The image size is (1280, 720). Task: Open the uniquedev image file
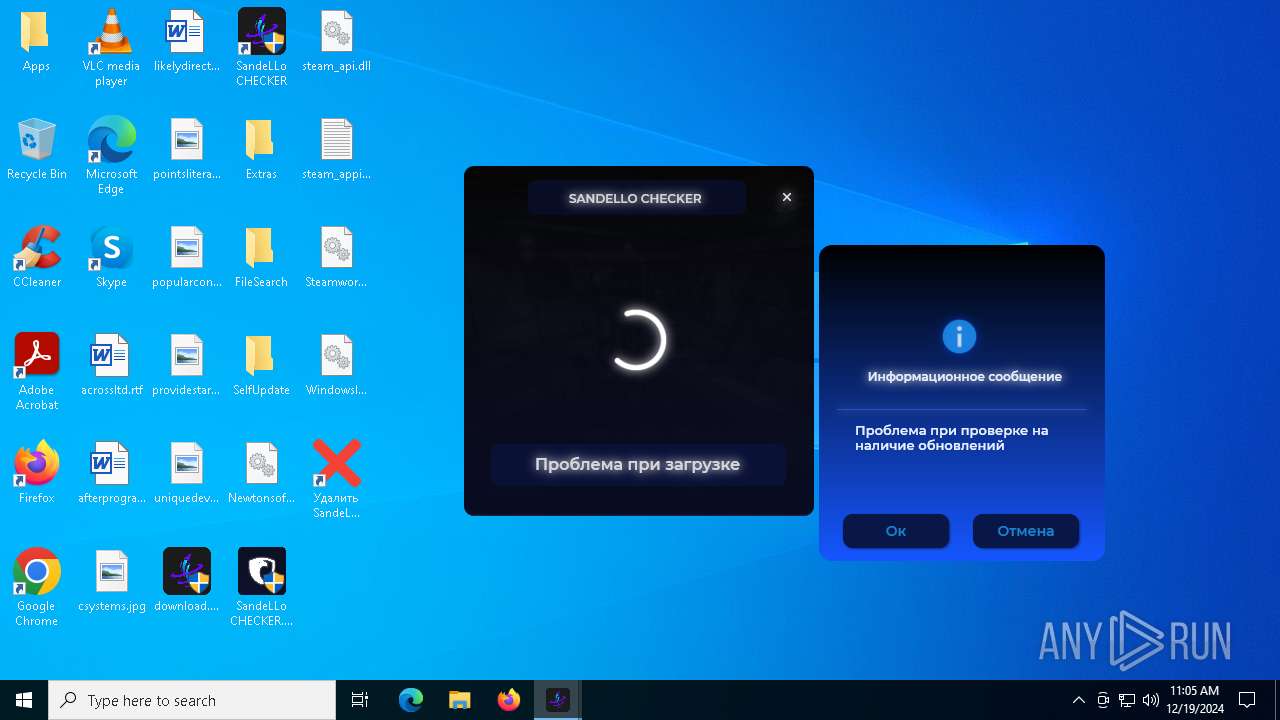tap(186, 473)
